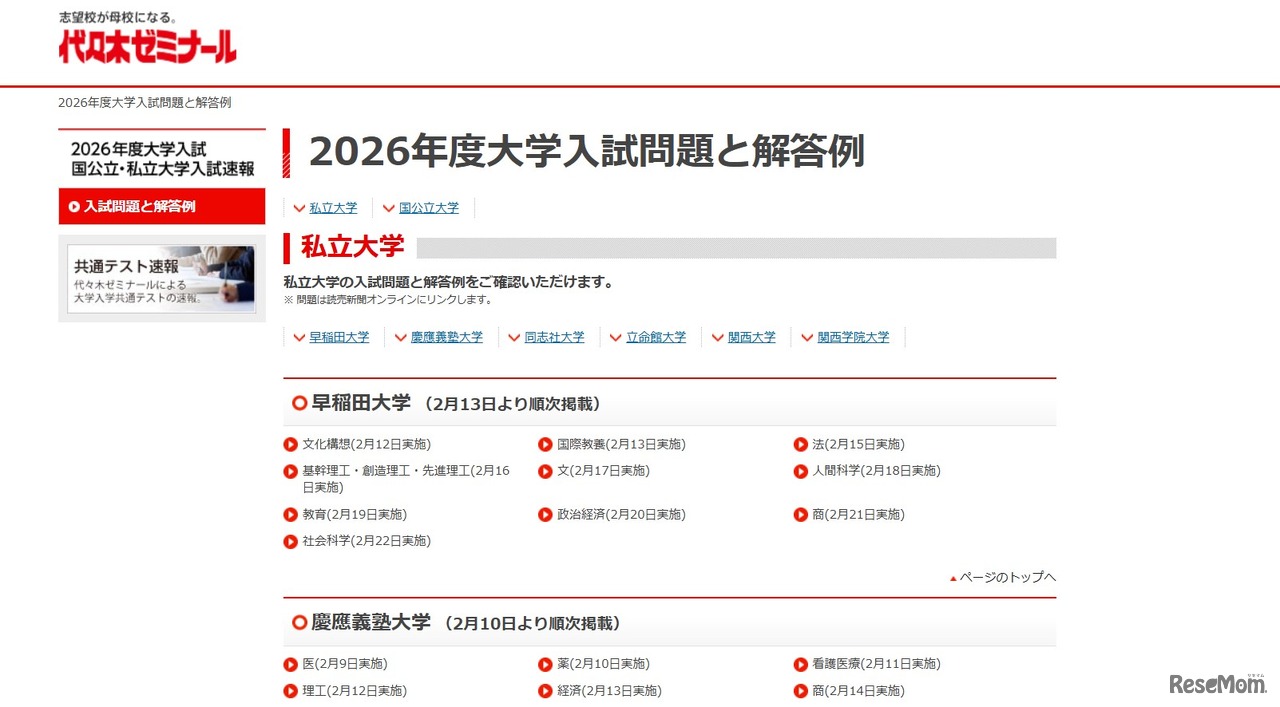Click the red arrow icon beside 国際教養
Viewport: 1280px width, 707px height.
pyautogui.click(x=545, y=445)
